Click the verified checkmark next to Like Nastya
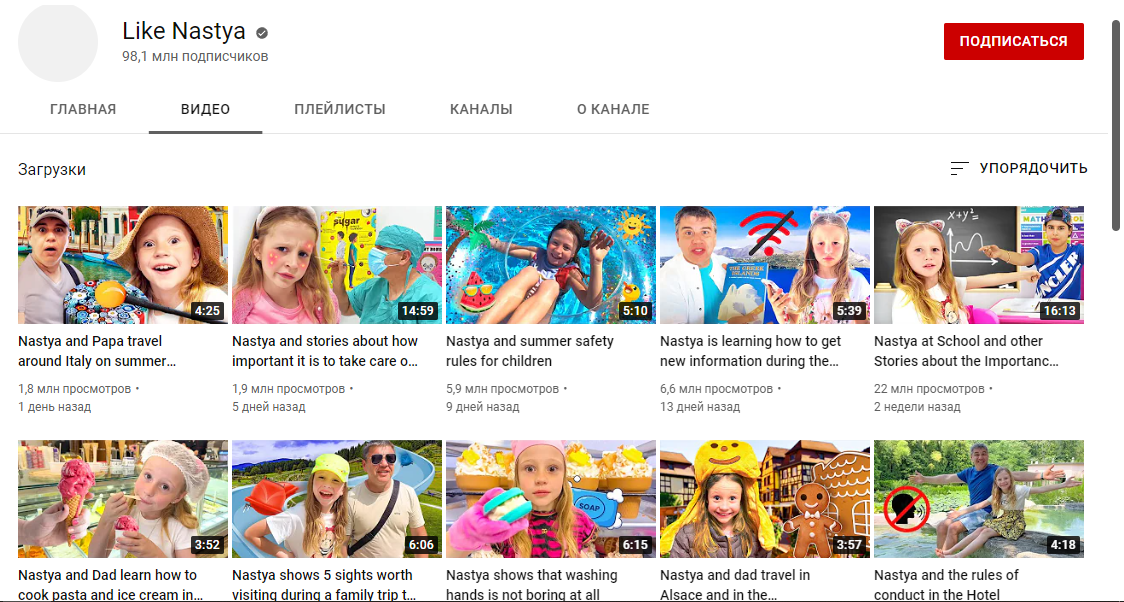Screen dimensions: 1124x602 [x=261, y=31]
